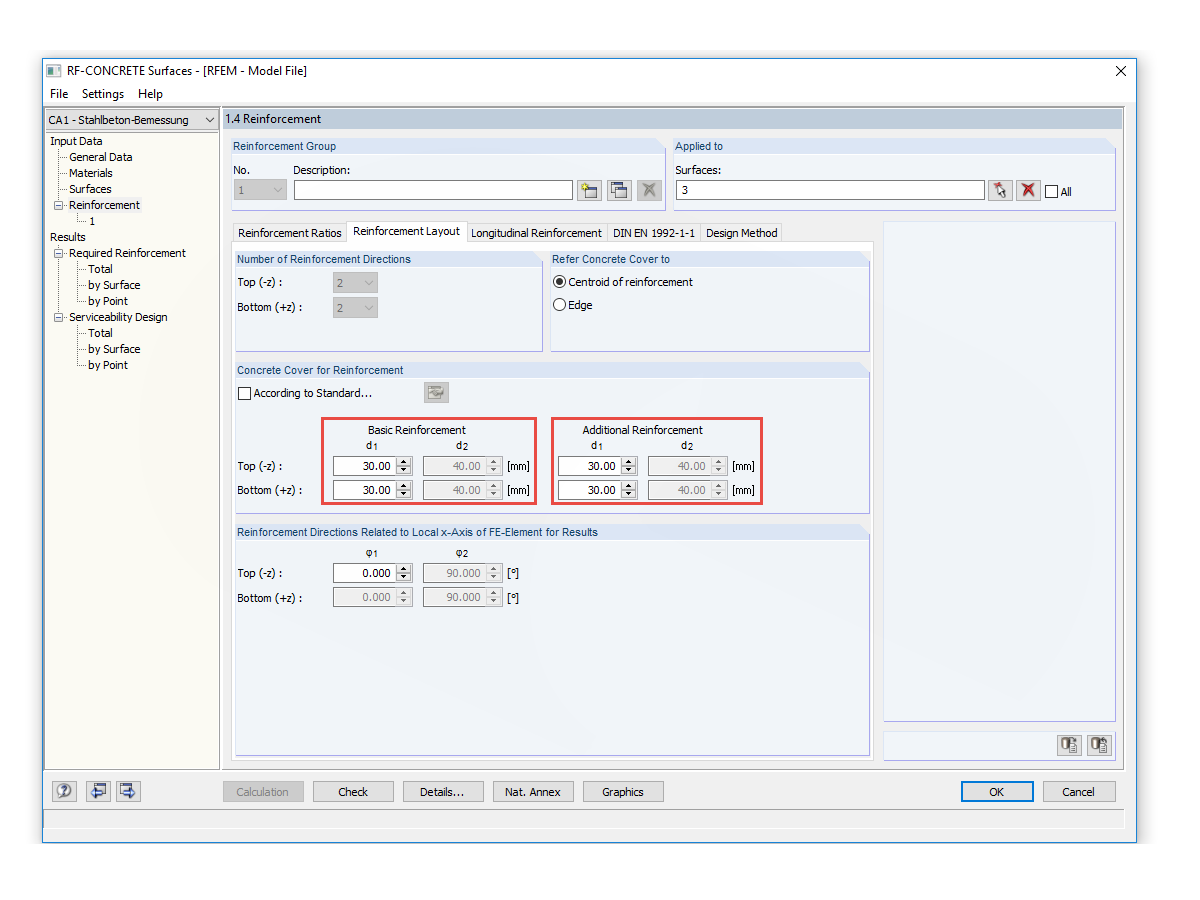Click the Top (-z) φ1 spinner arrows
Screen dimensions: 1200x900
pos(404,573)
